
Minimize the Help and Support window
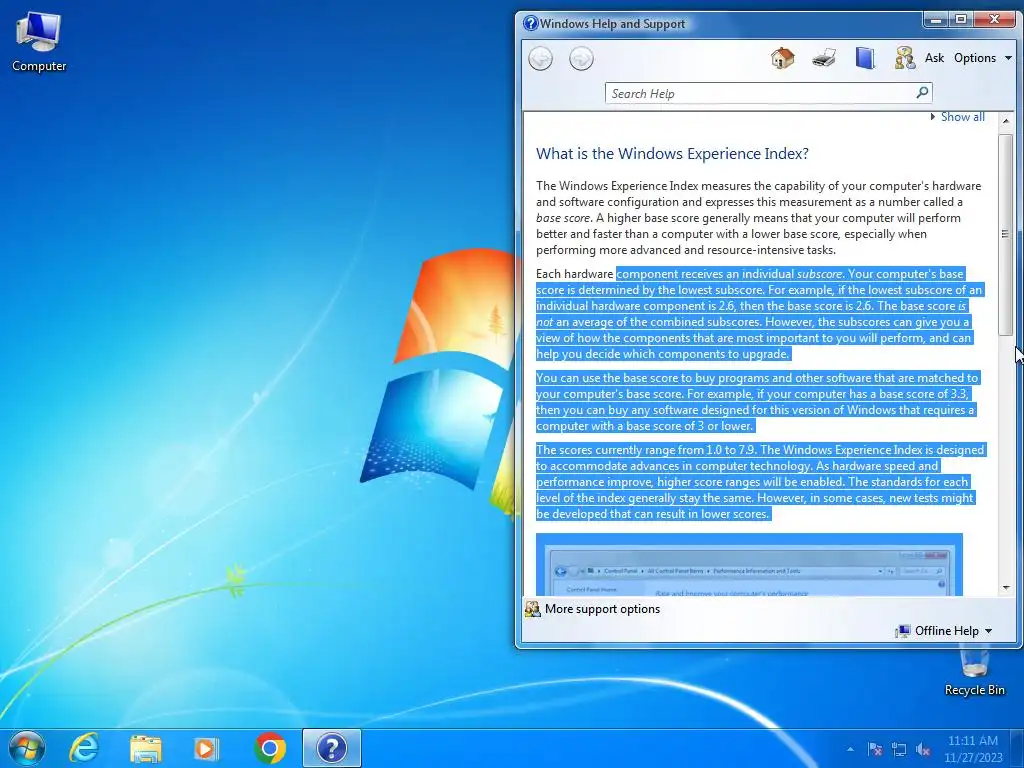(936, 20)
